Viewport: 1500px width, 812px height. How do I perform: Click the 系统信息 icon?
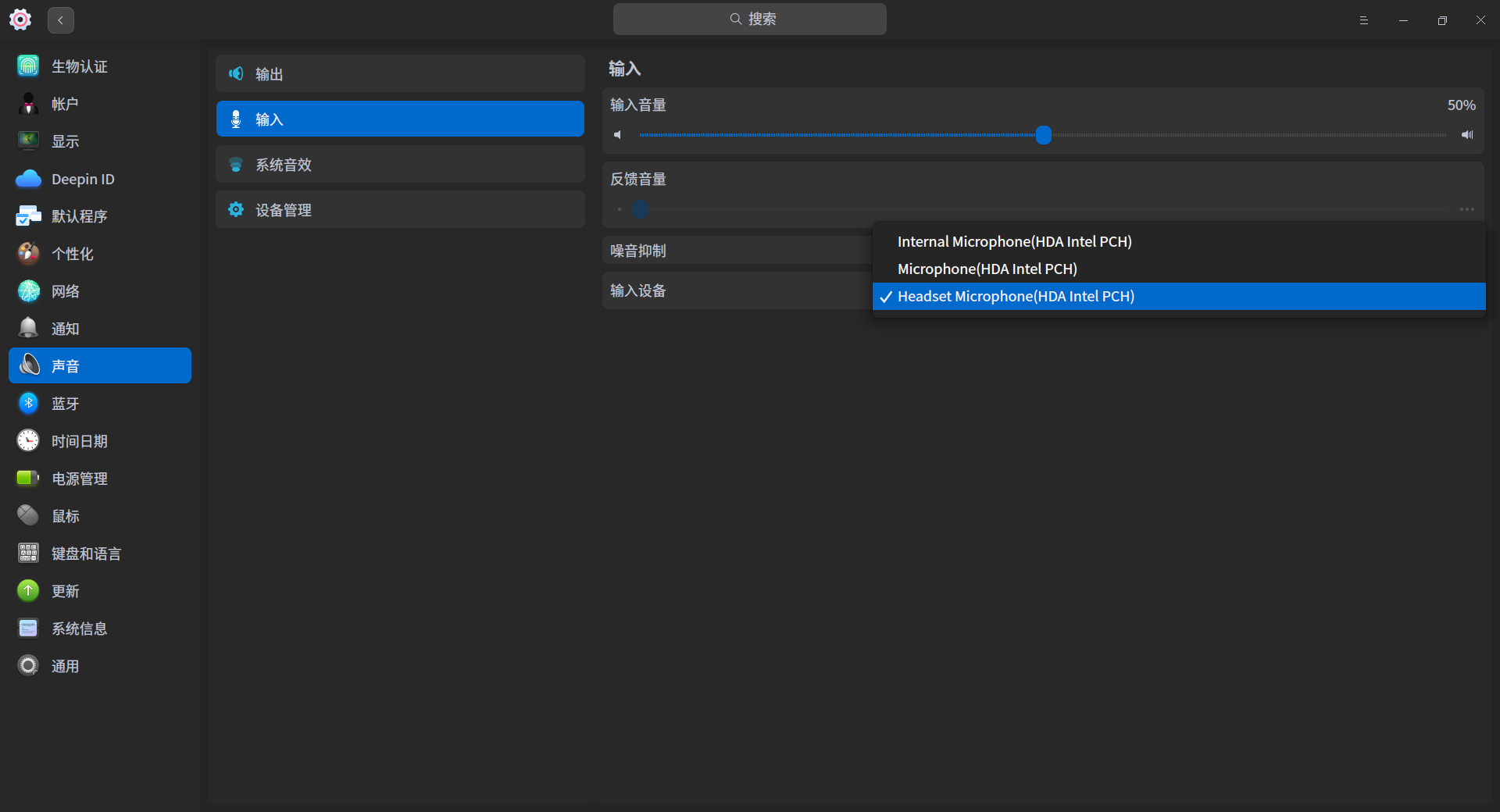[28, 629]
